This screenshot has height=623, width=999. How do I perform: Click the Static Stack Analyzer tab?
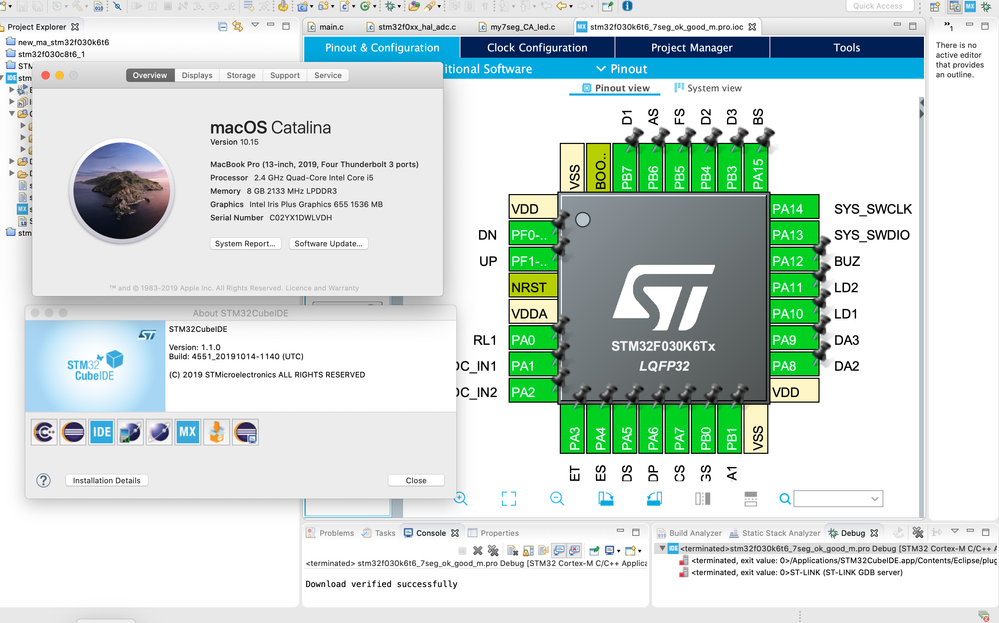[x=774, y=533]
